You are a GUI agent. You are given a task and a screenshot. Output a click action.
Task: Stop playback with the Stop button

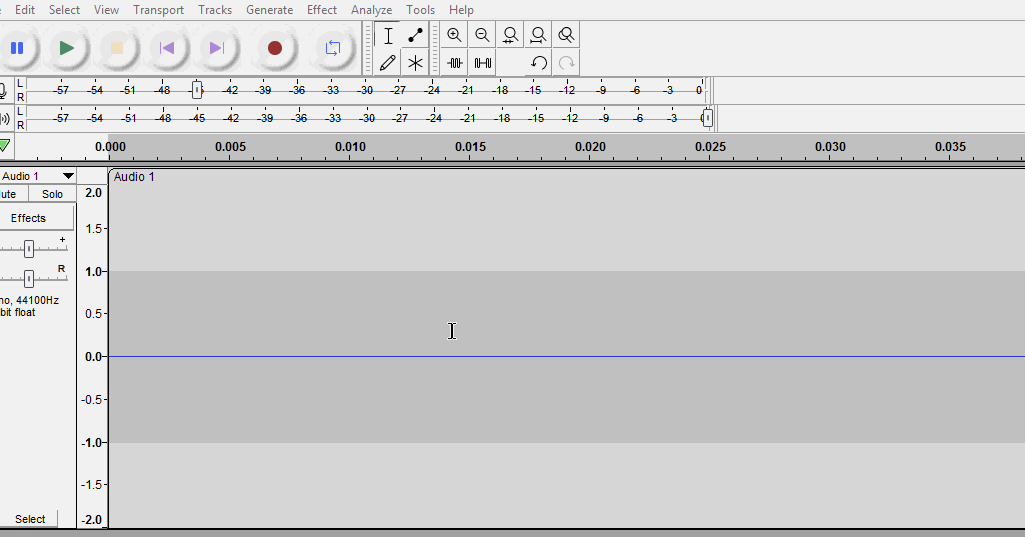click(x=116, y=48)
